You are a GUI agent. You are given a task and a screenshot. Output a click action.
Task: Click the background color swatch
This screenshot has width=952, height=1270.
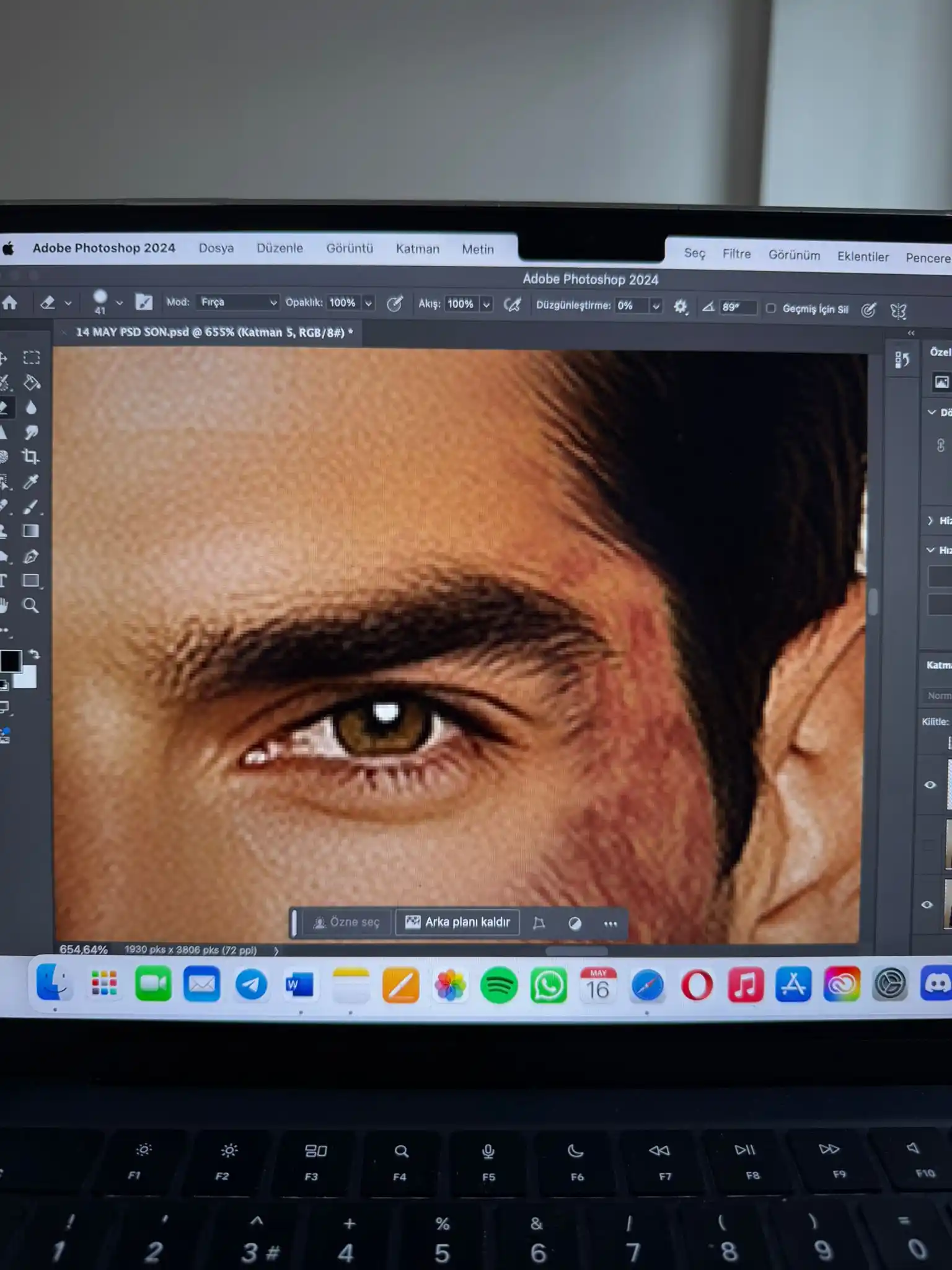pos(29,679)
